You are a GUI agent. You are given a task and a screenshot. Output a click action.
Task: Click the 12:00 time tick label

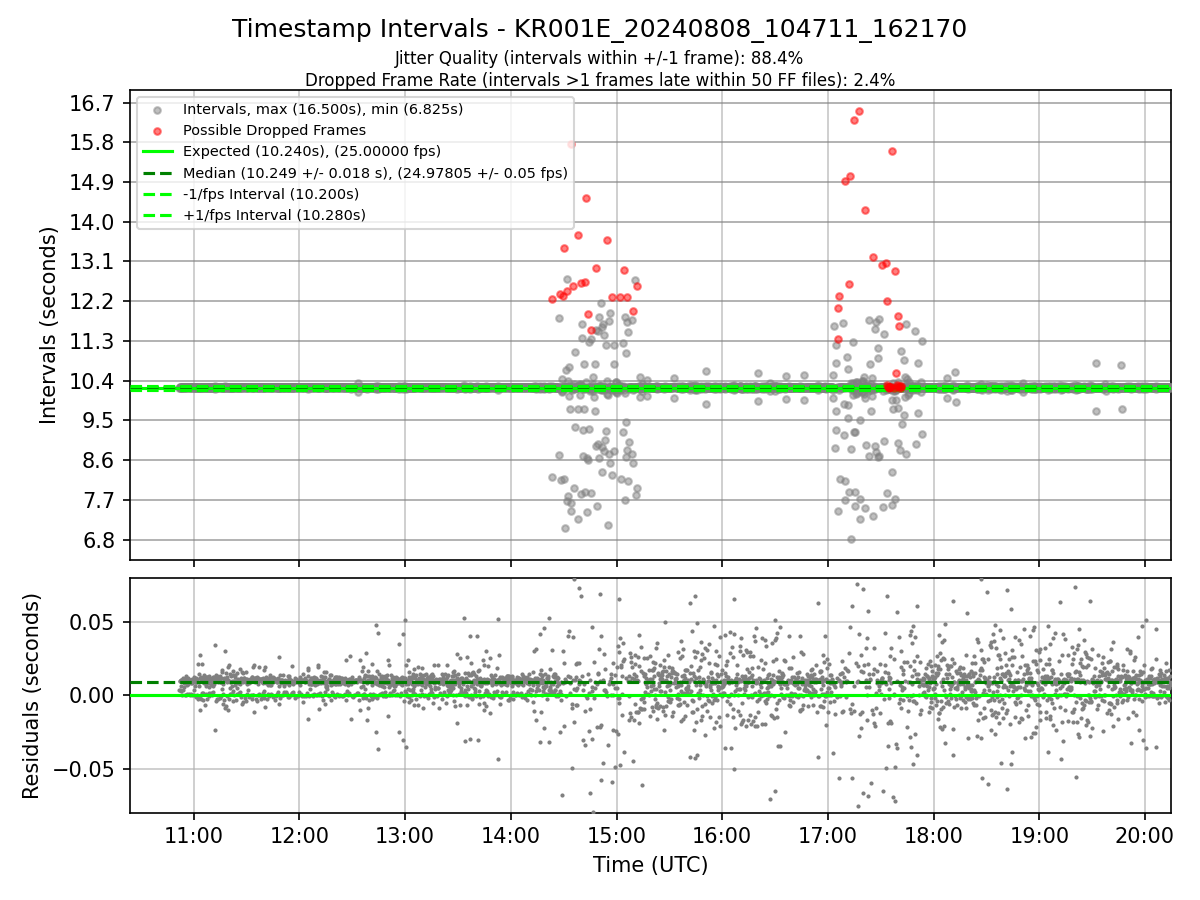(299, 836)
